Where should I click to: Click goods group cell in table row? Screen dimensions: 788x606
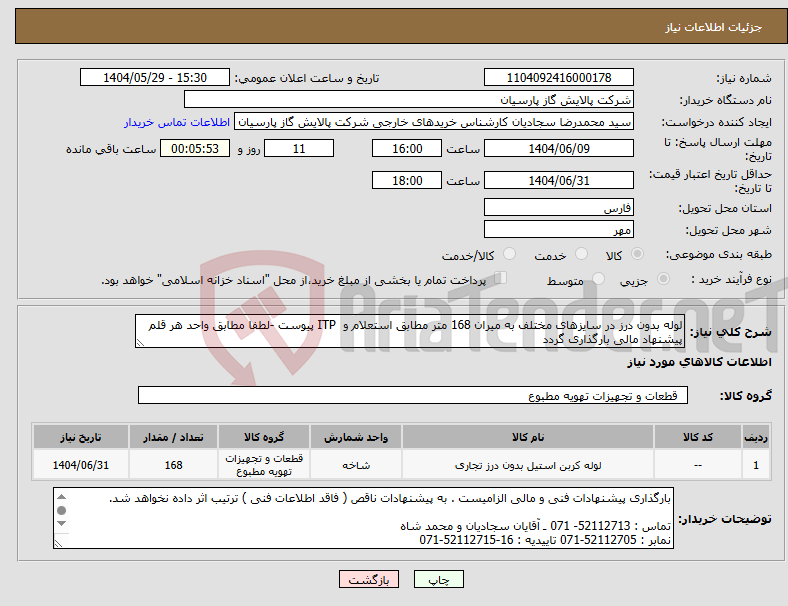click(x=264, y=465)
